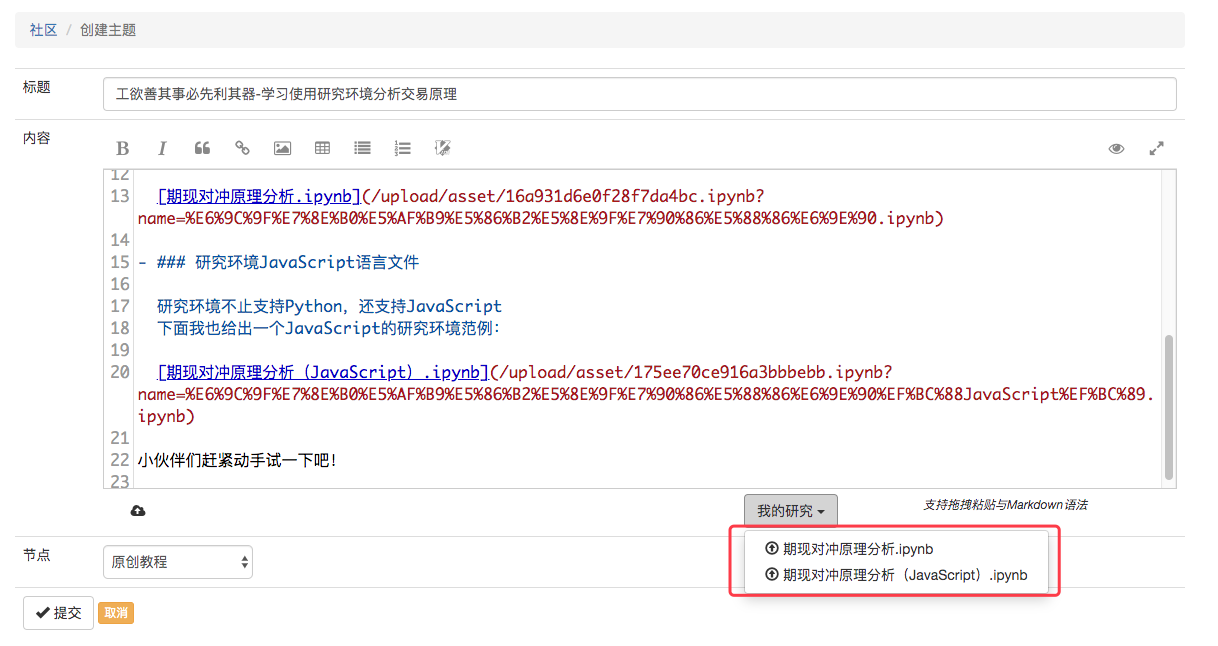Toggle the preview eye icon
Image resolution: width=1218 pixels, height=646 pixels.
click(1116, 148)
